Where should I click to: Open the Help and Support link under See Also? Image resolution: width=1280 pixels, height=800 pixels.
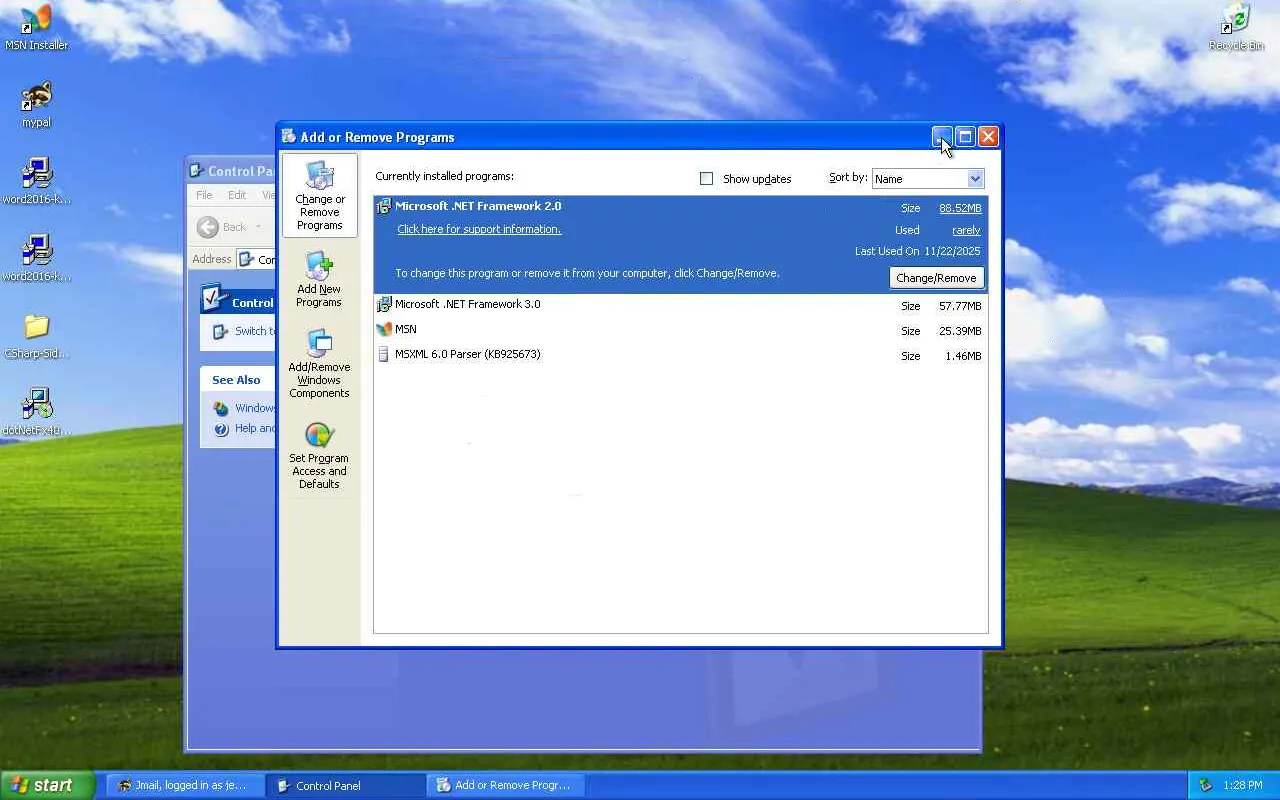pyautogui.click(x=255, y=429)
